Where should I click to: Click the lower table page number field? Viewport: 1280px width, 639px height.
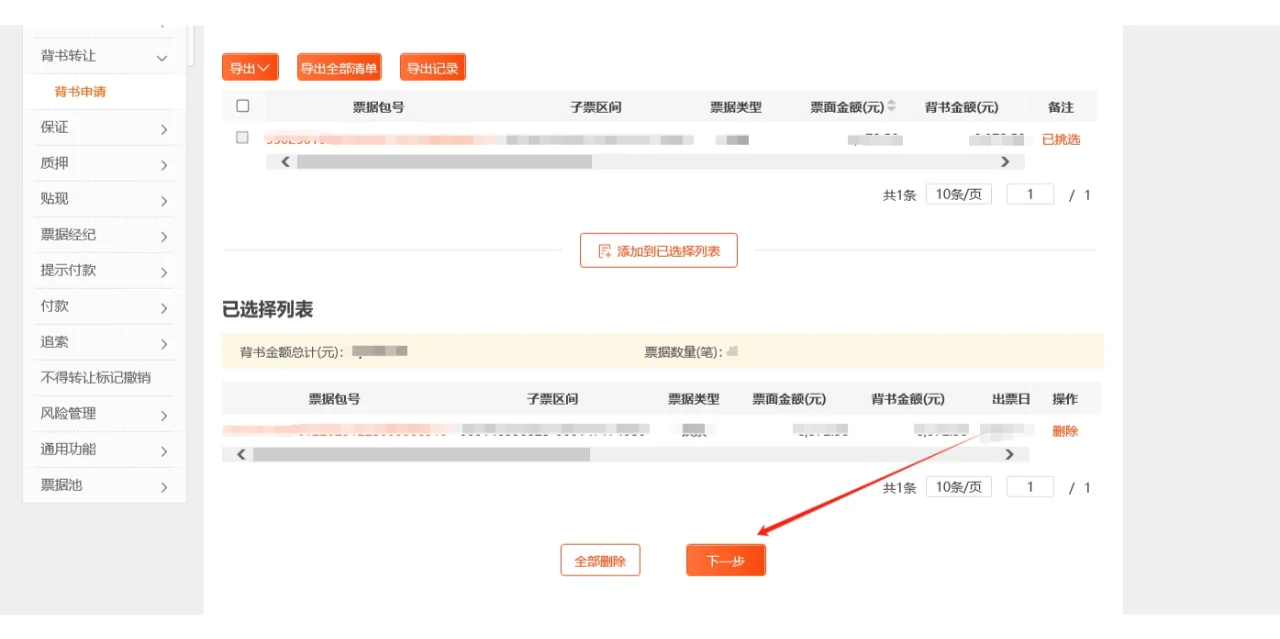[x=1030, y=487]
